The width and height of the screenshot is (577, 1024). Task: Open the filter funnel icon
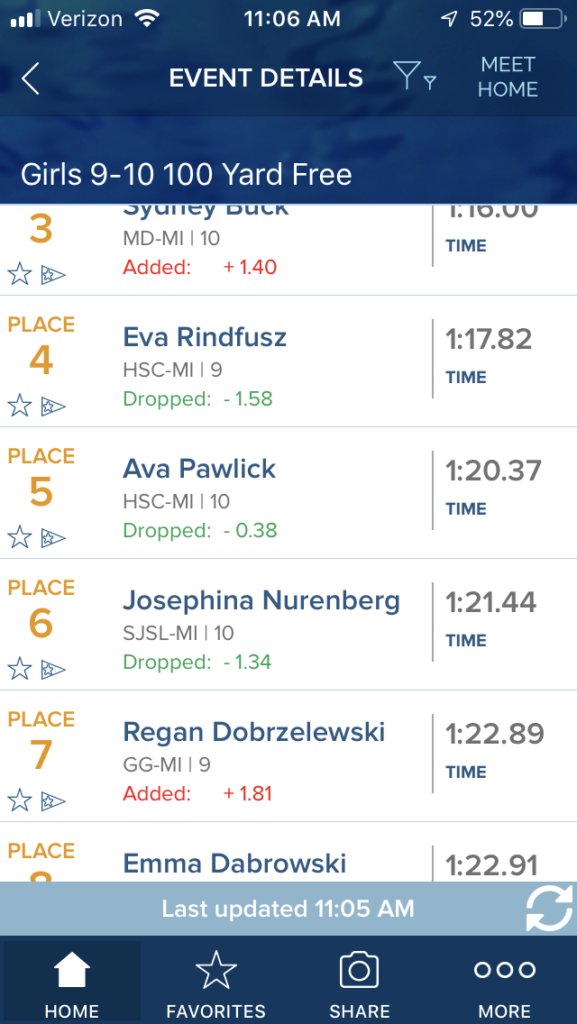[414, 76]
